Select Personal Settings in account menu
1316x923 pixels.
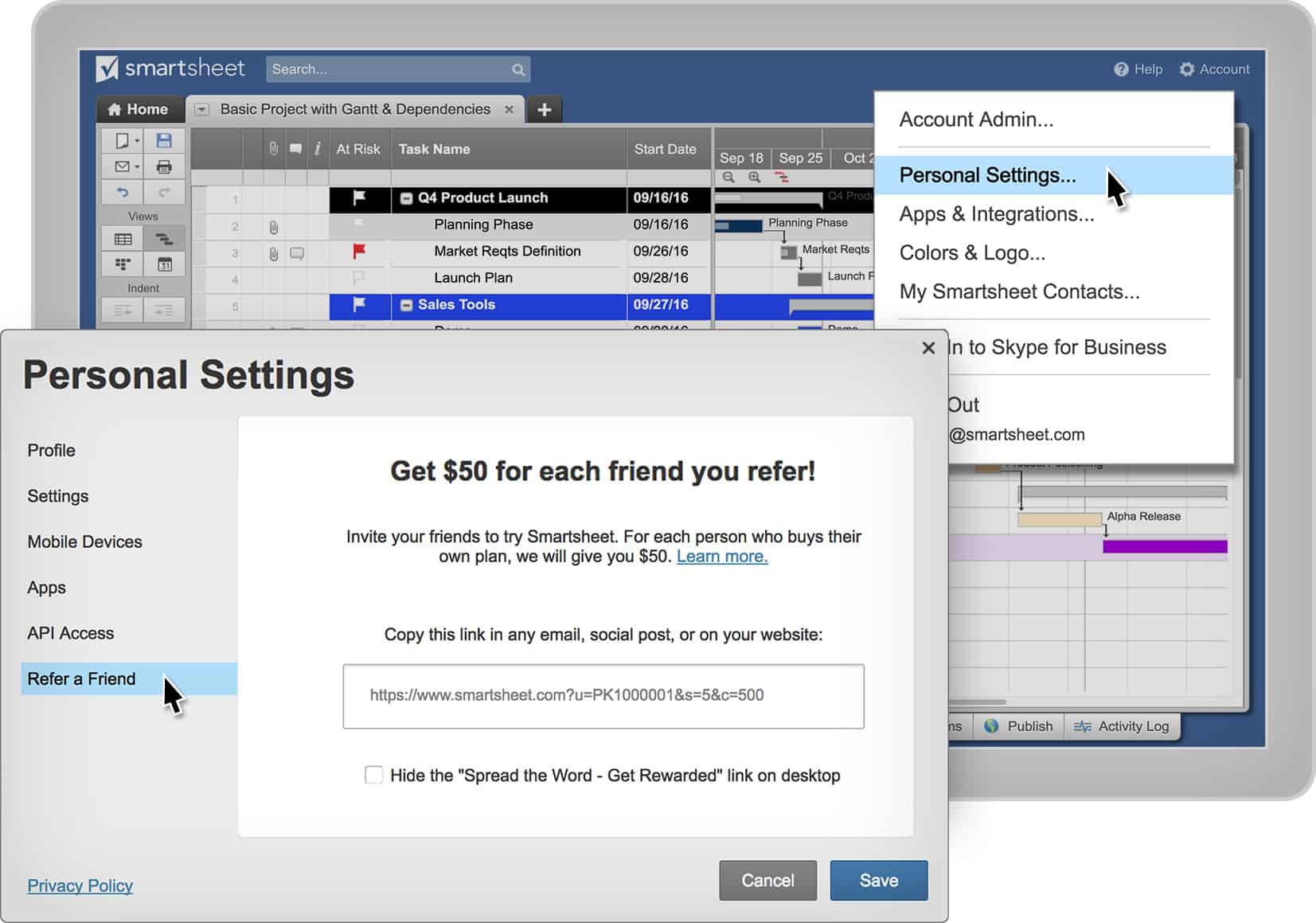(1054, 175)
